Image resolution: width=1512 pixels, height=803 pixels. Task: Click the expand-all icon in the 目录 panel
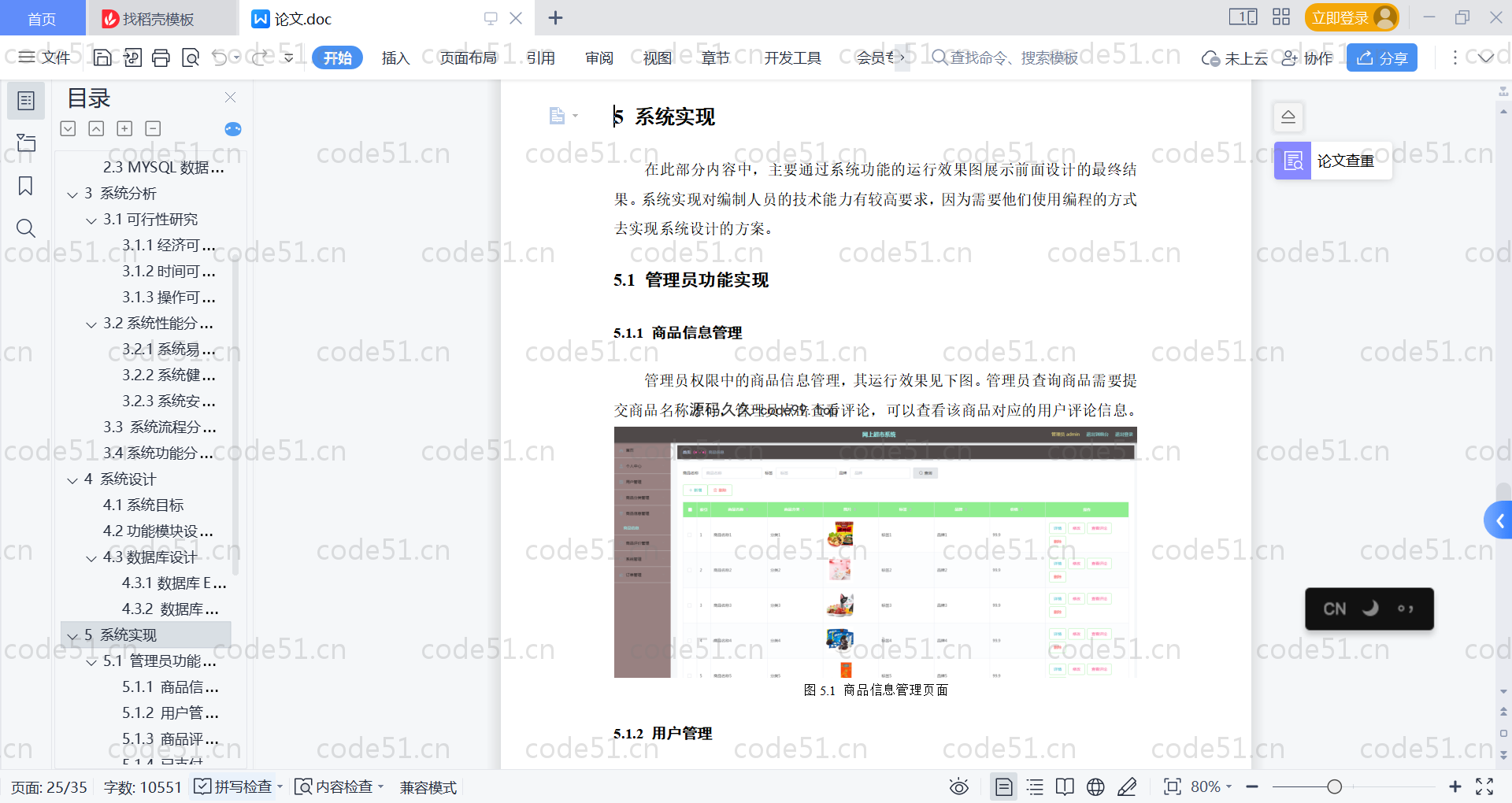pos(68,128)
